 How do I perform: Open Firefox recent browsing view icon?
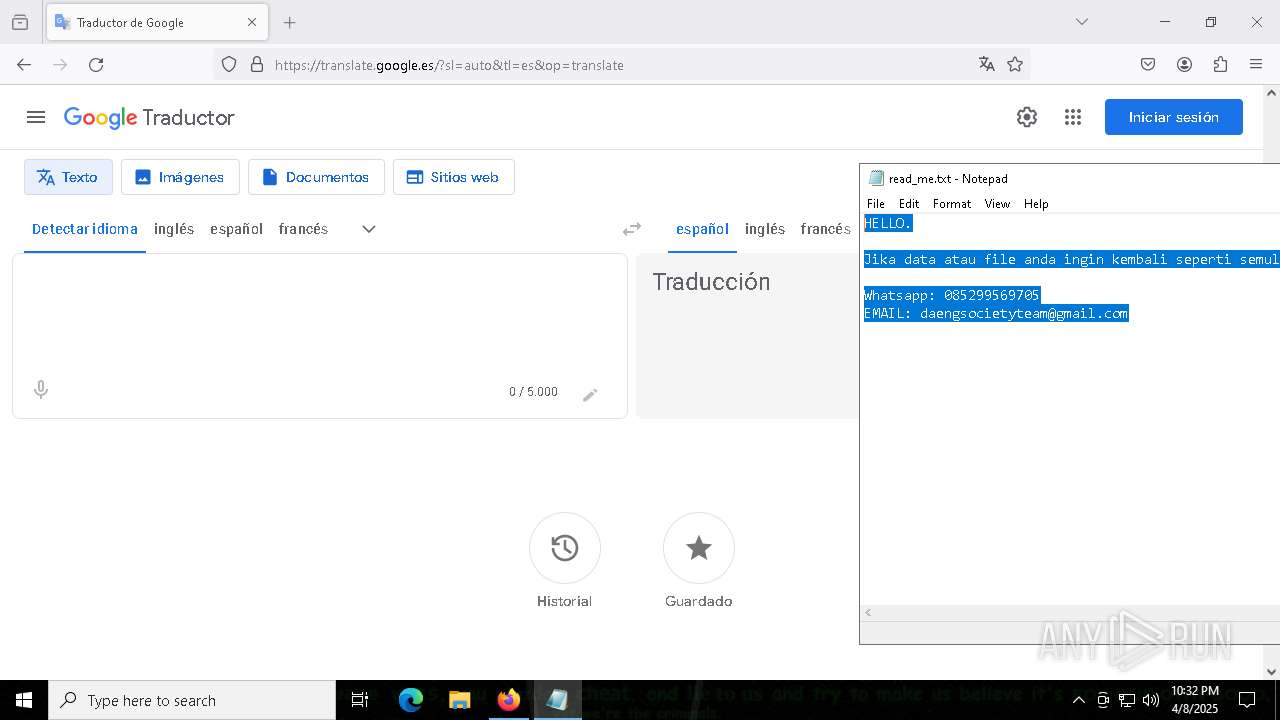[20, 22]
